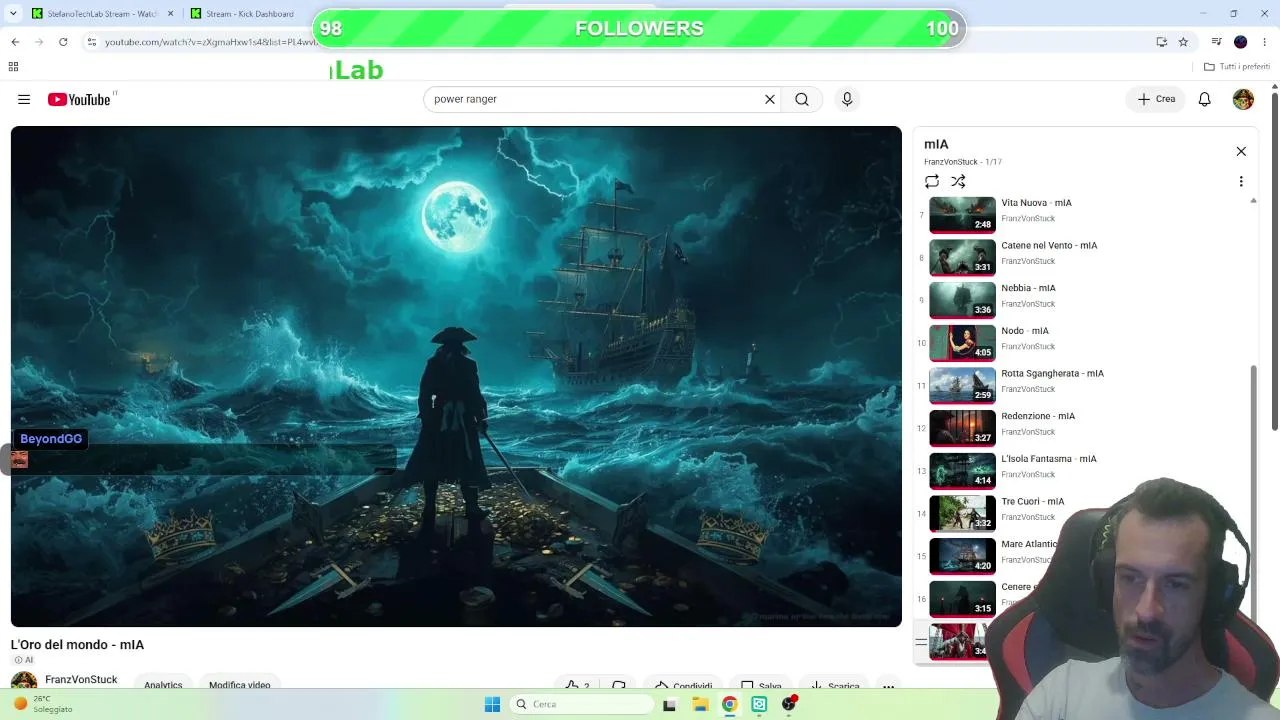The image size is (1280, 720).
Task: Click the Salva button
Action: pyautogui.click(x=761, y=685)
